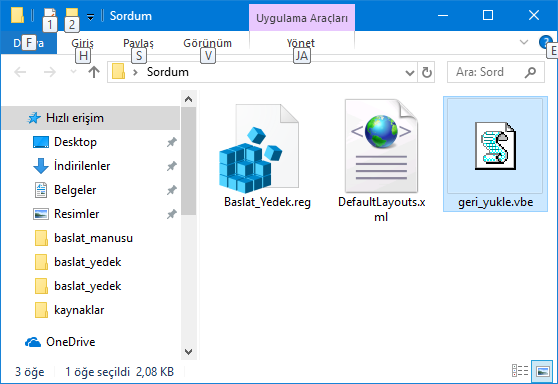Switch to the Görünüm ribbon tab

pyautogui.click(x=207, y=43)
